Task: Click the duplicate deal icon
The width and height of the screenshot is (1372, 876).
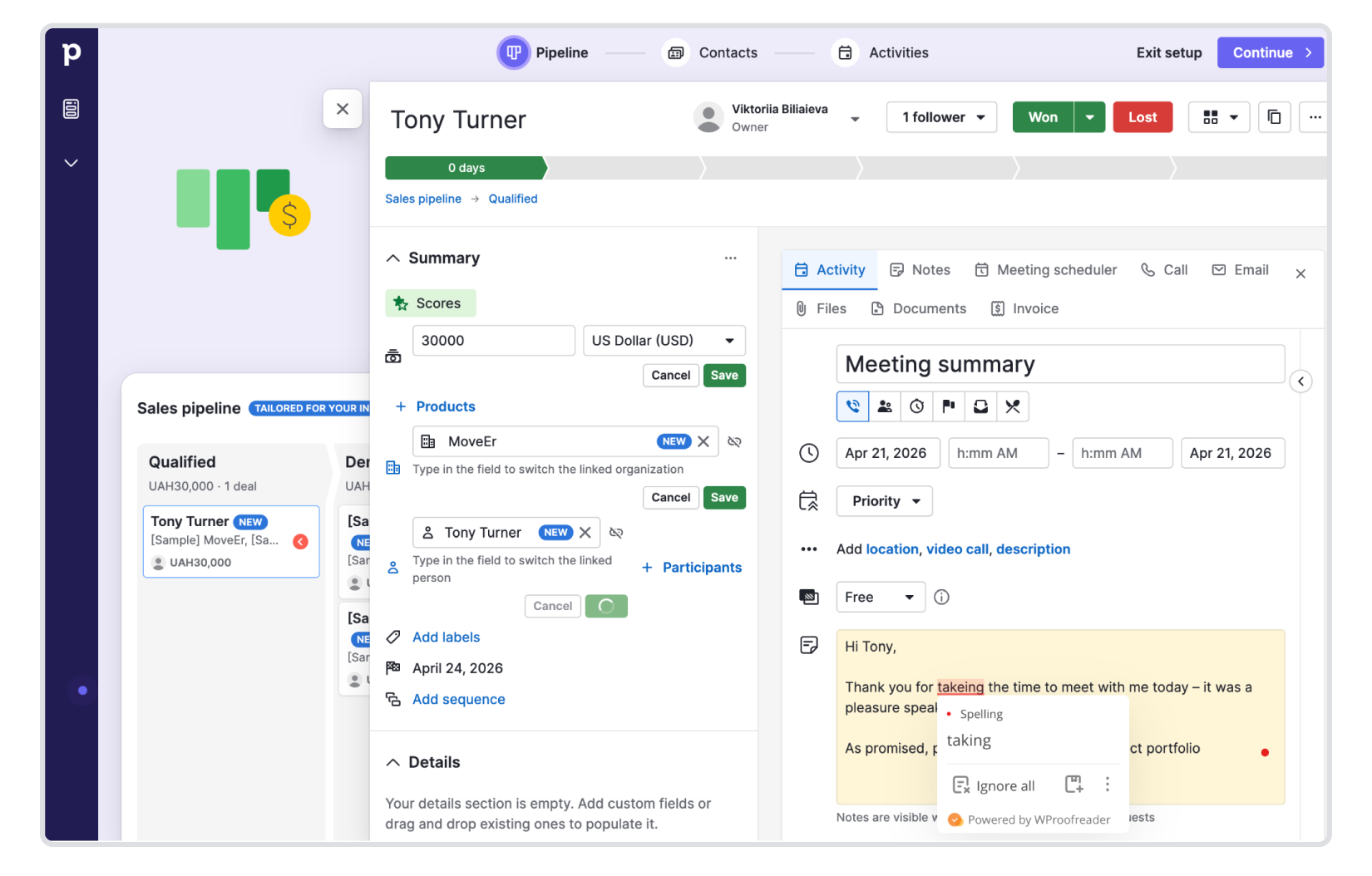Action: tap(1274, 117)
